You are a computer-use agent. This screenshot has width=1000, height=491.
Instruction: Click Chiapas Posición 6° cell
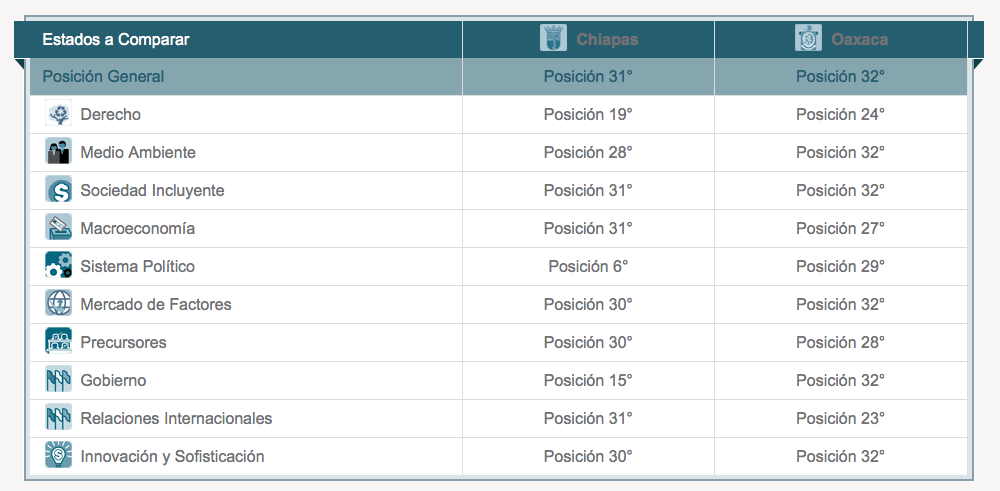tap(588, 267)
